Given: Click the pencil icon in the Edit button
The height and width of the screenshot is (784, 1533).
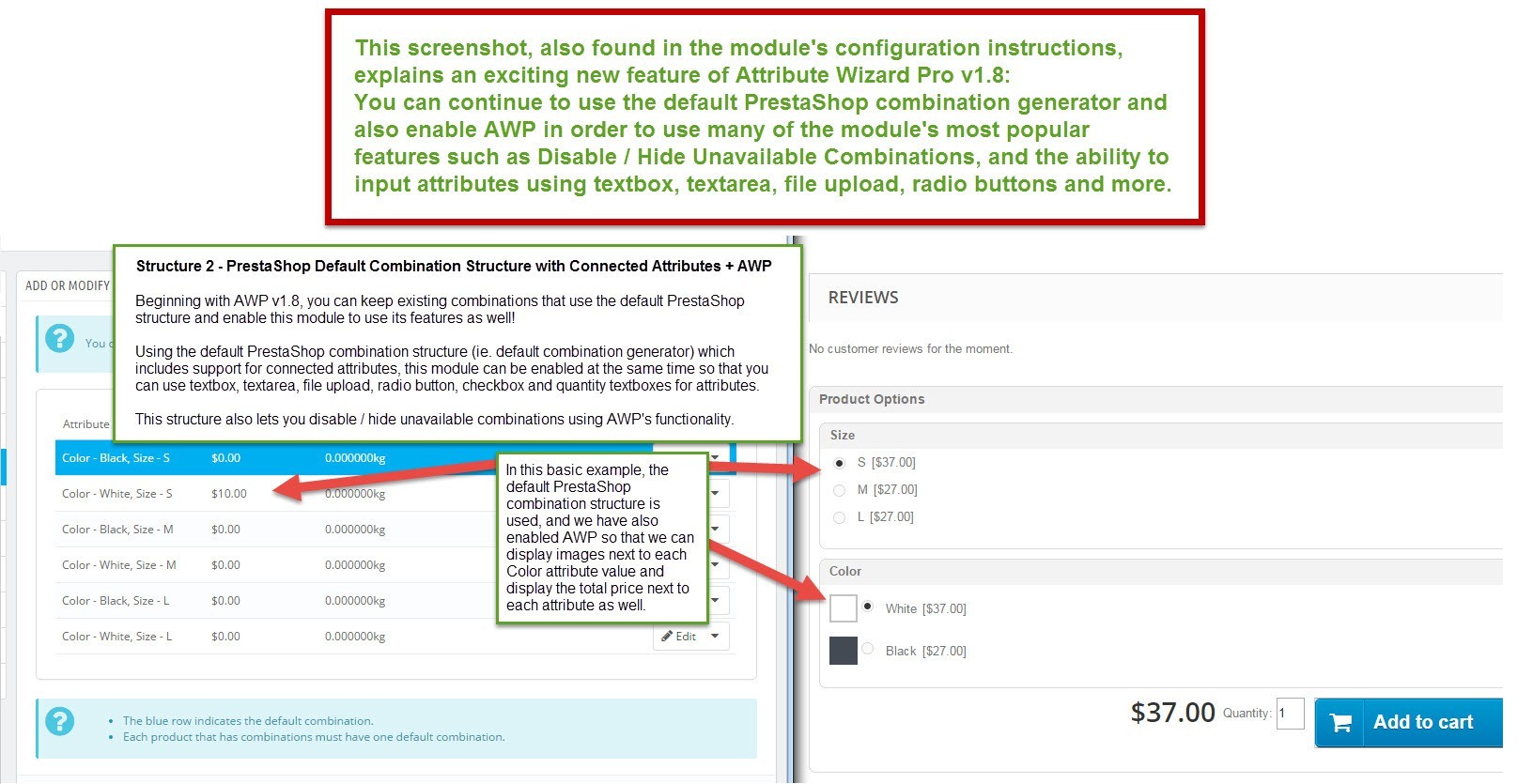Looking at the screenshot, I should pyautogui.click(x=667, y=637).
